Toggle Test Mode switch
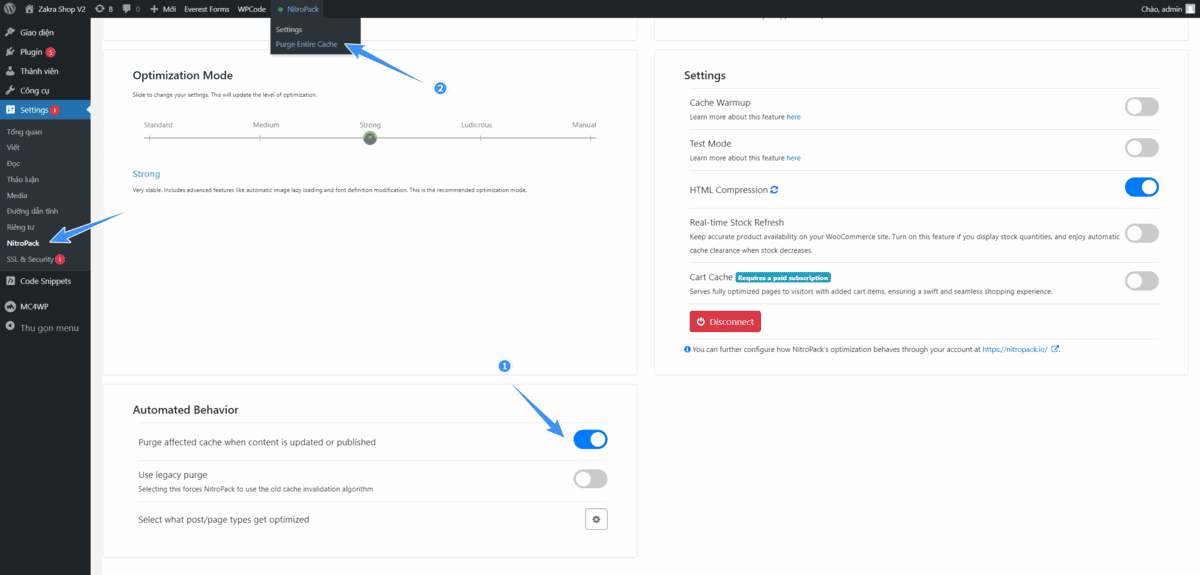 coord(1142,148)
